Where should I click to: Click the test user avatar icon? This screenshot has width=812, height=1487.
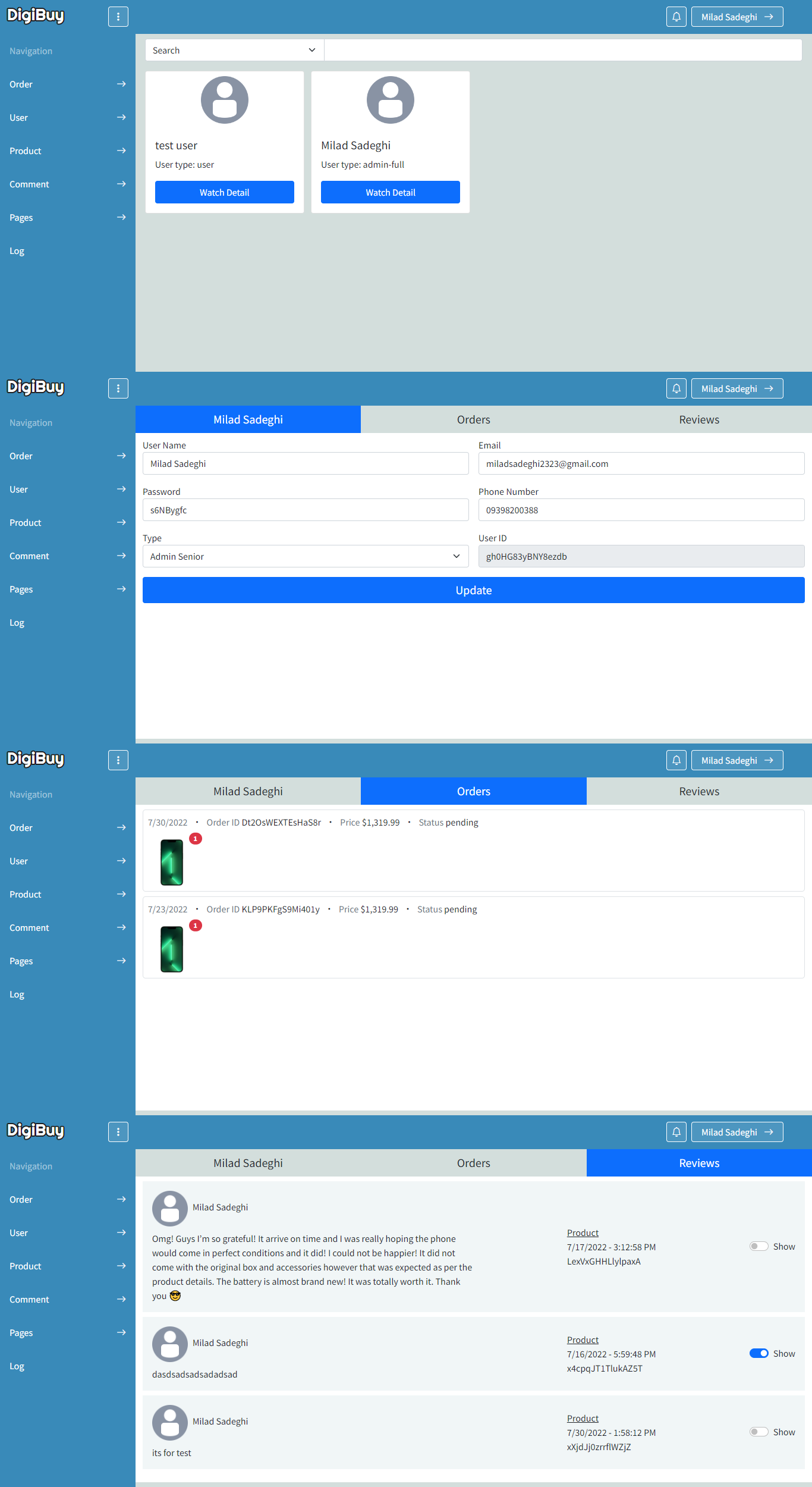tap(225, 100)
